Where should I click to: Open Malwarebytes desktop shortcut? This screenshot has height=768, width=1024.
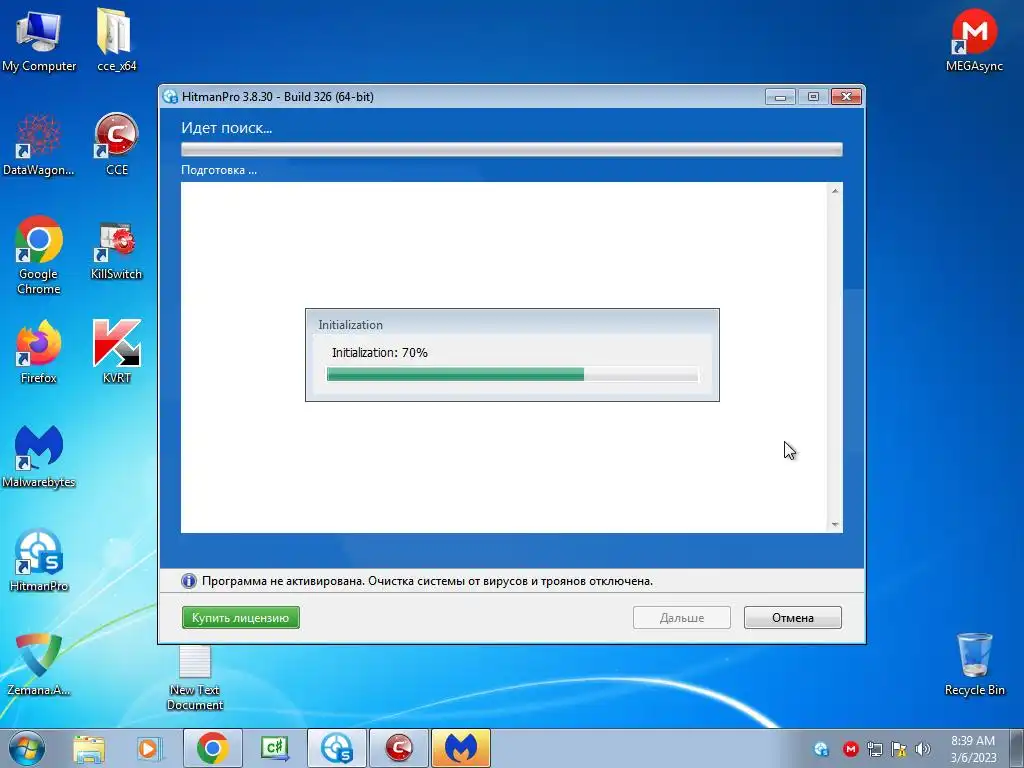click(39, 456)
